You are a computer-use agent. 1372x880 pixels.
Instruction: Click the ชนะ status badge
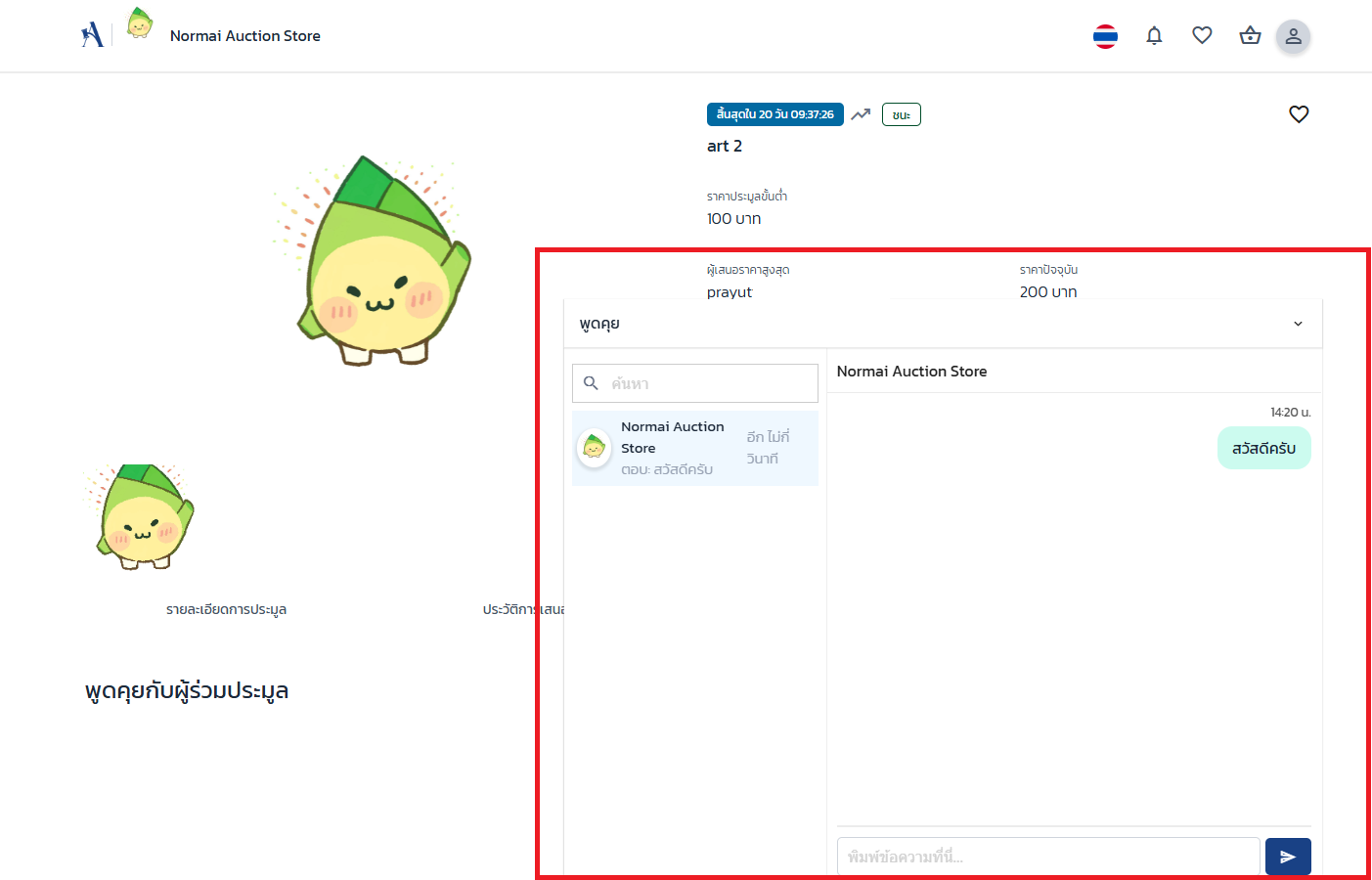(901, 114)
